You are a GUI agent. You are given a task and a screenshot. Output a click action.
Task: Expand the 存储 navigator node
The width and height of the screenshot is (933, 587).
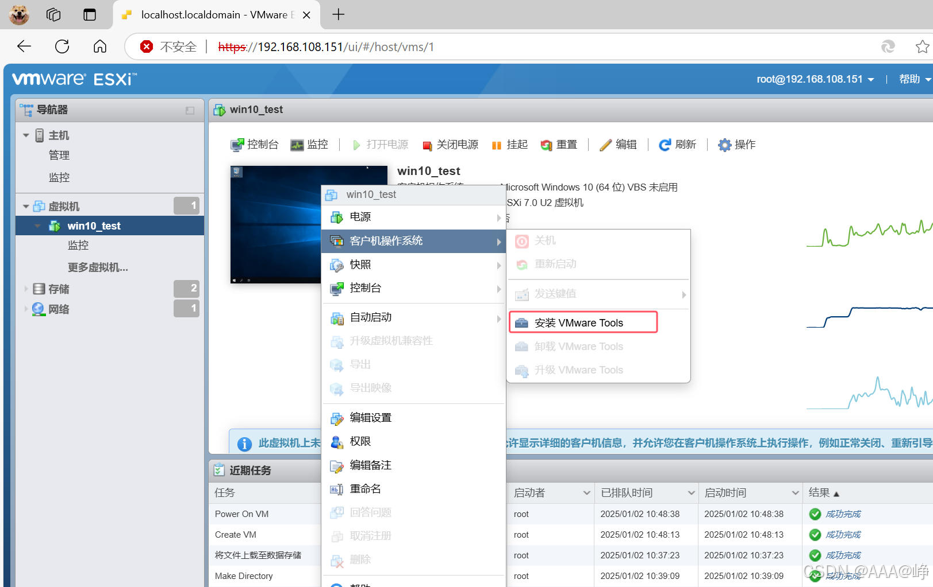click(26, 289)
